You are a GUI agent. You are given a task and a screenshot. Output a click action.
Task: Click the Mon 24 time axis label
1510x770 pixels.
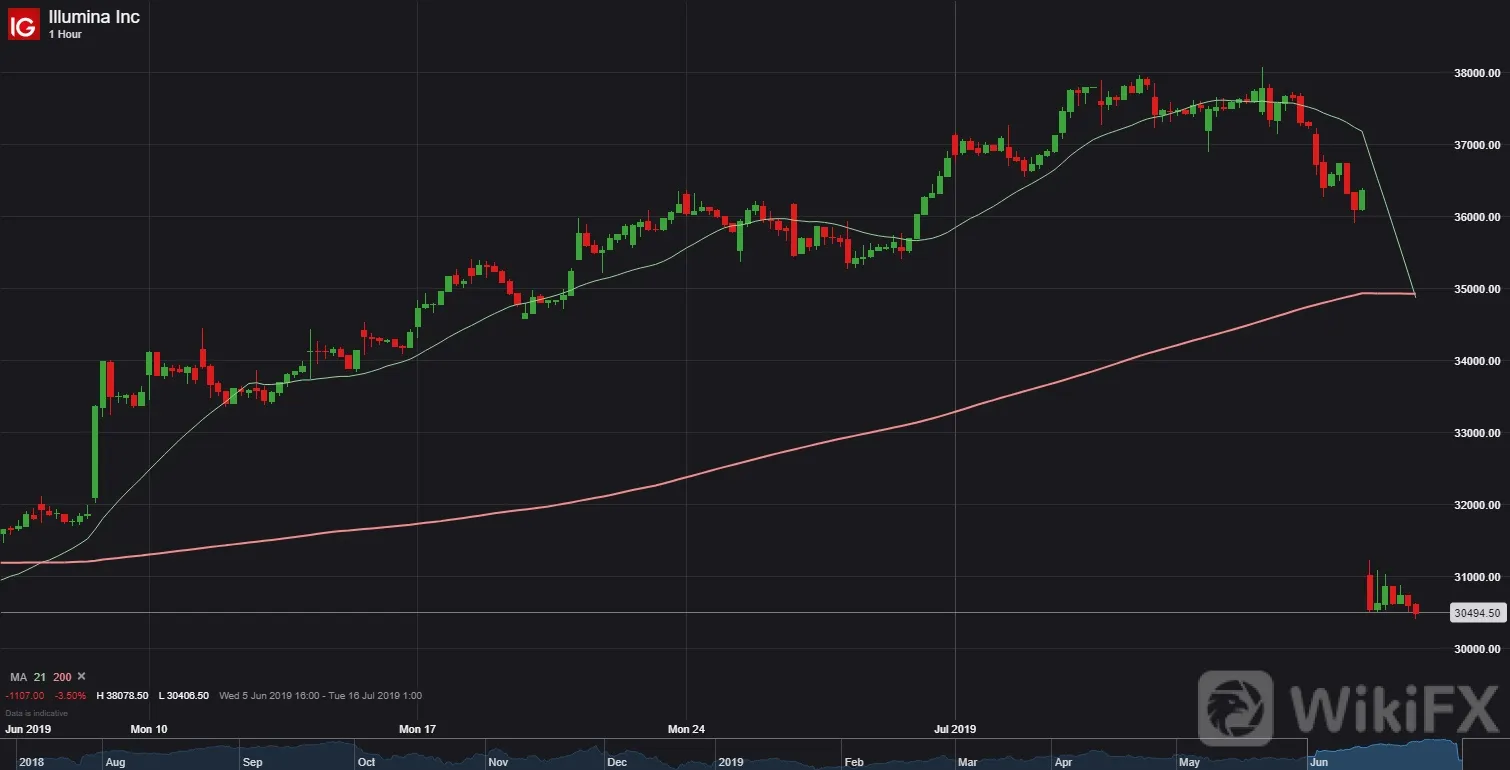point(687,729)
